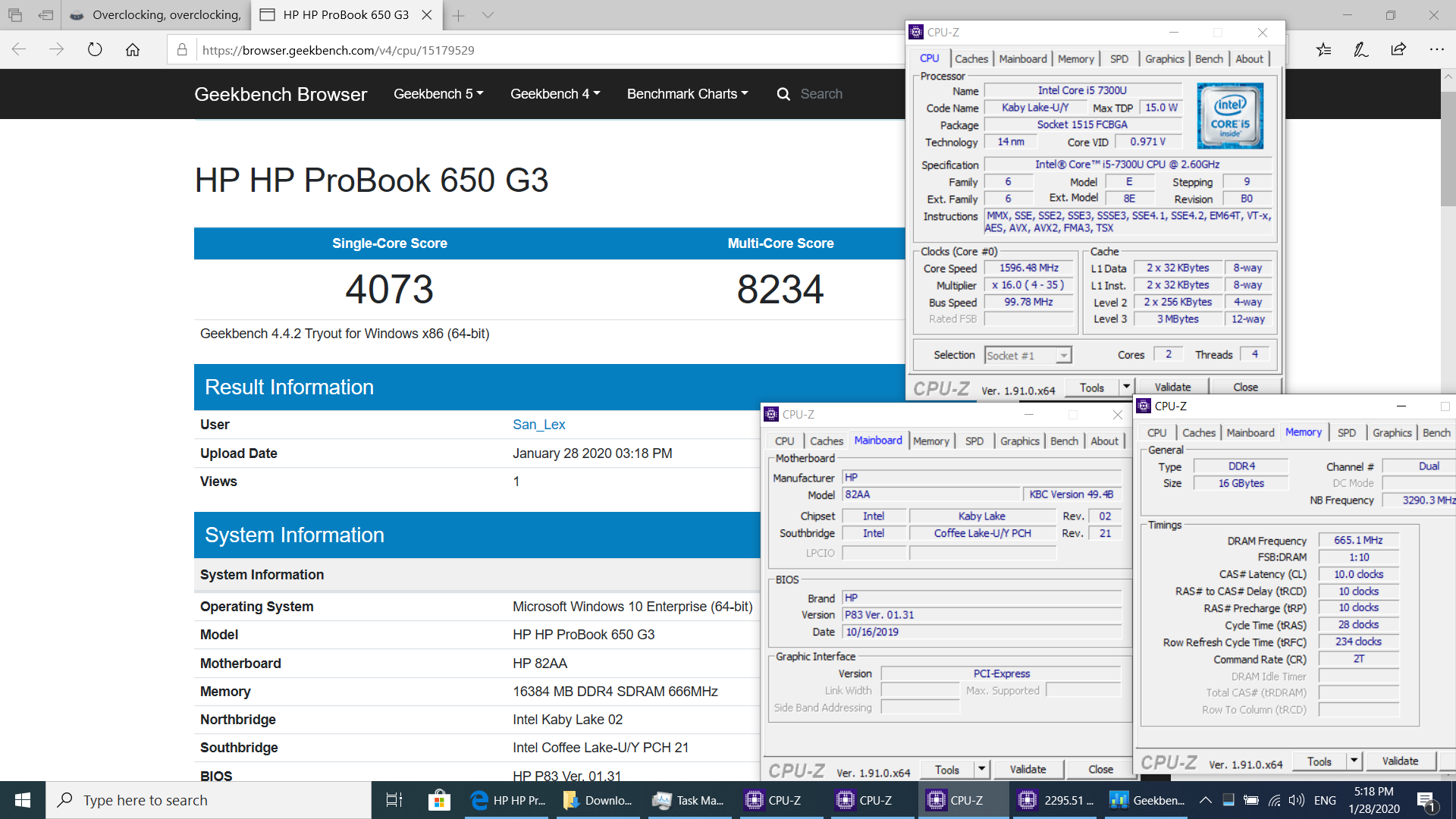The height and width of the screenshot is (819, 1456).
Task: Expand the Geekbench 4 dropdown menu
Action: coord(555,94)
